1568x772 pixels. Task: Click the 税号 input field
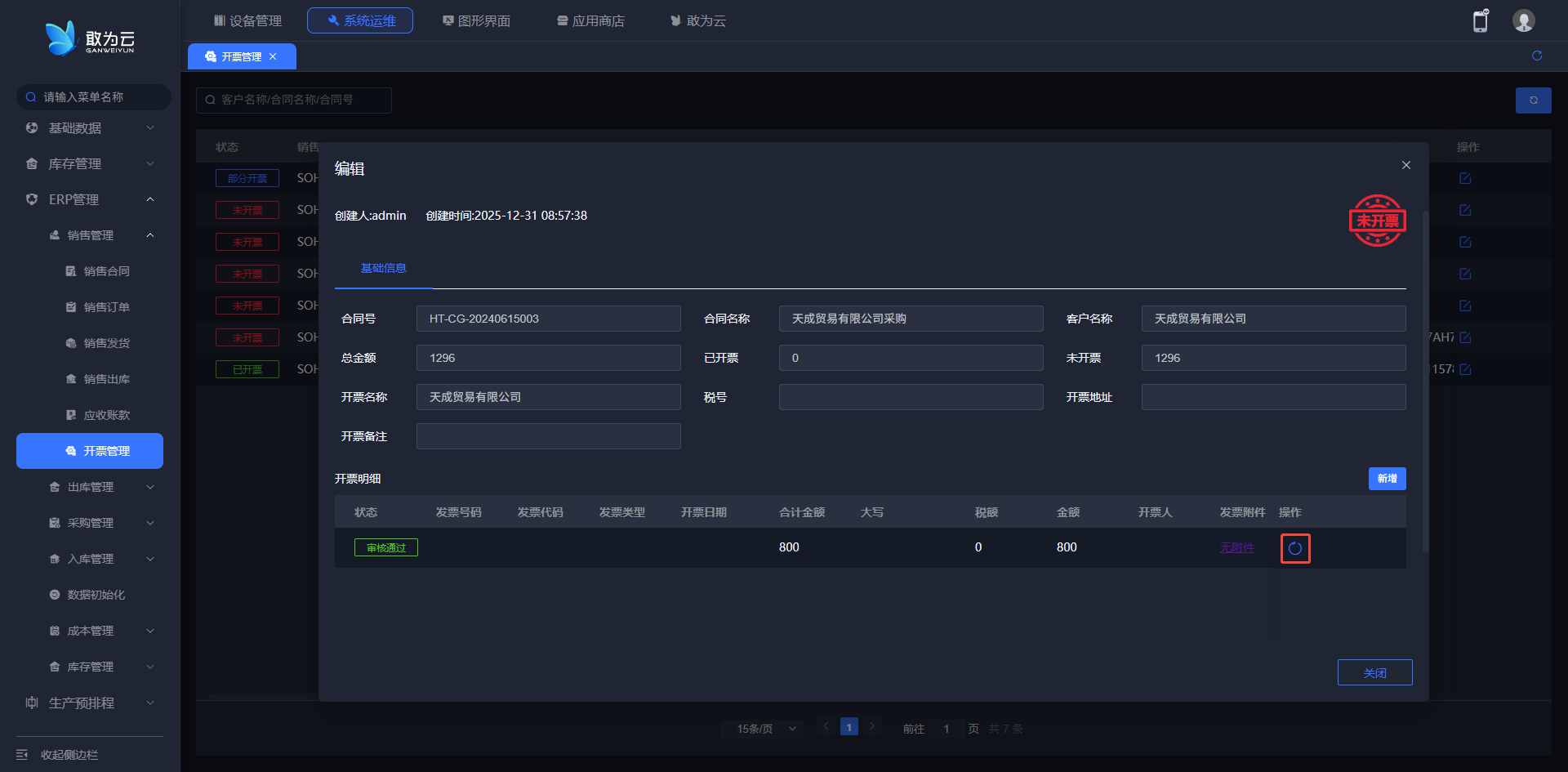pos(911,397)
